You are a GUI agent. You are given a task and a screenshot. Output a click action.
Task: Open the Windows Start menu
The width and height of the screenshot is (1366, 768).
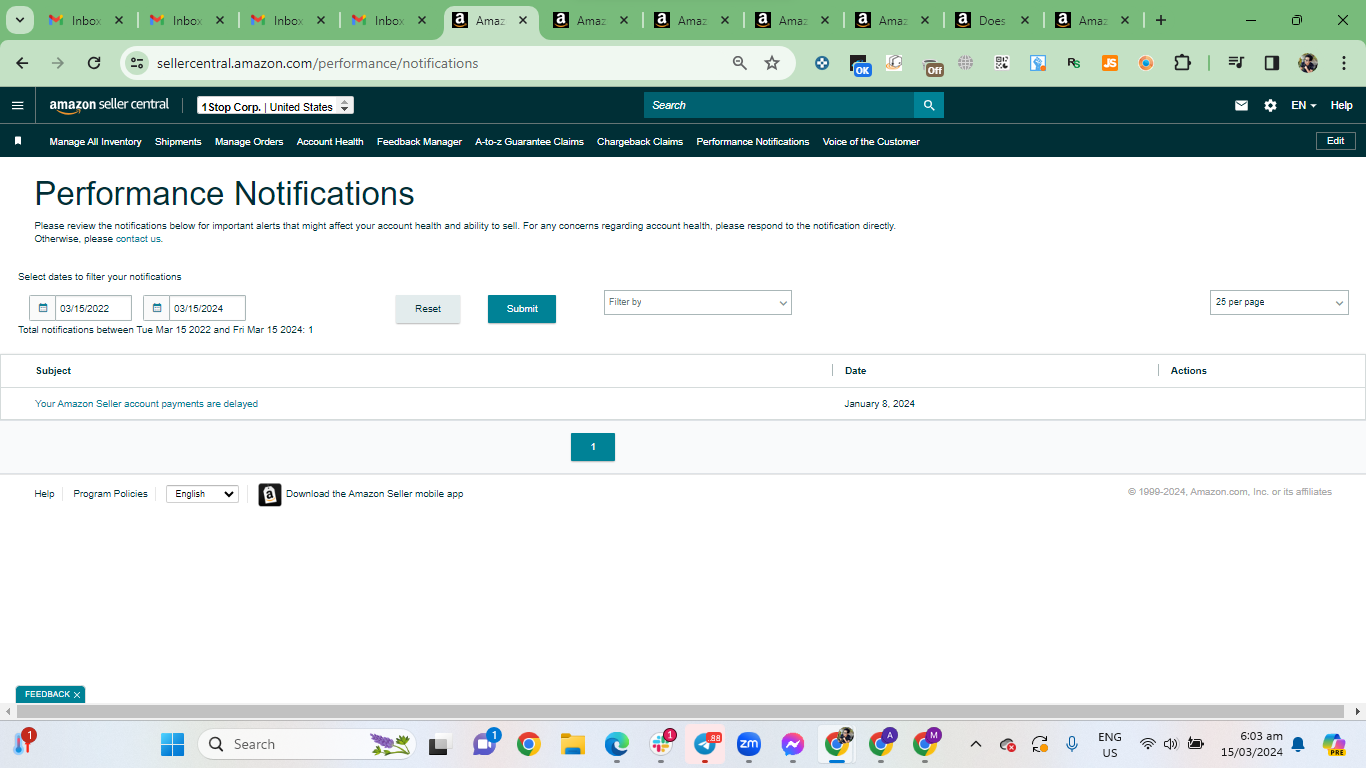click(173, 744)
